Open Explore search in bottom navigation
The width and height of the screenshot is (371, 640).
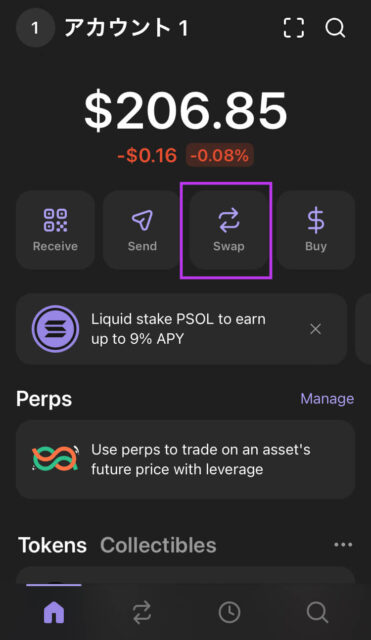click(x=317, y=612)
